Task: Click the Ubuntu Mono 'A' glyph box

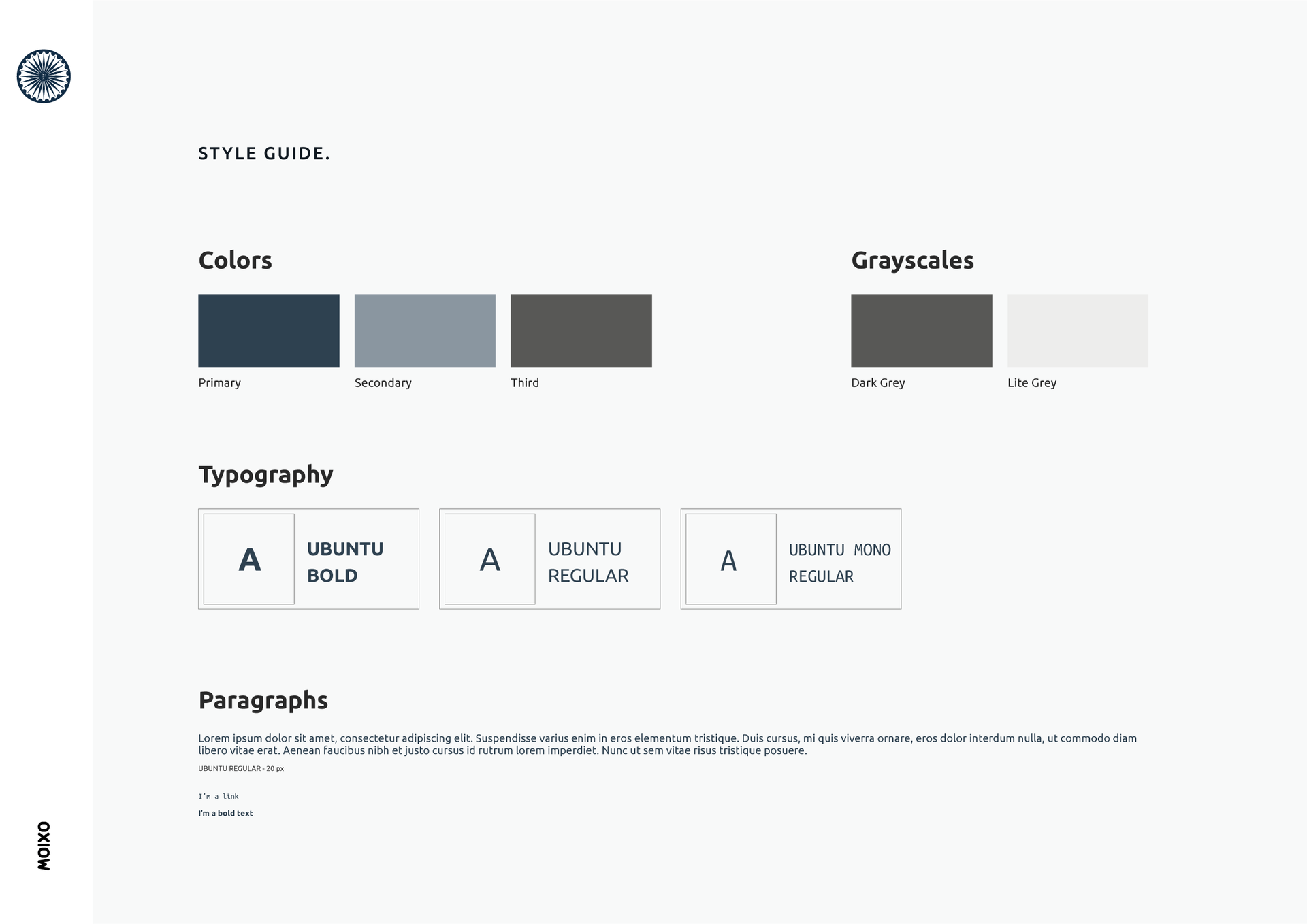Action: point(731,559)
